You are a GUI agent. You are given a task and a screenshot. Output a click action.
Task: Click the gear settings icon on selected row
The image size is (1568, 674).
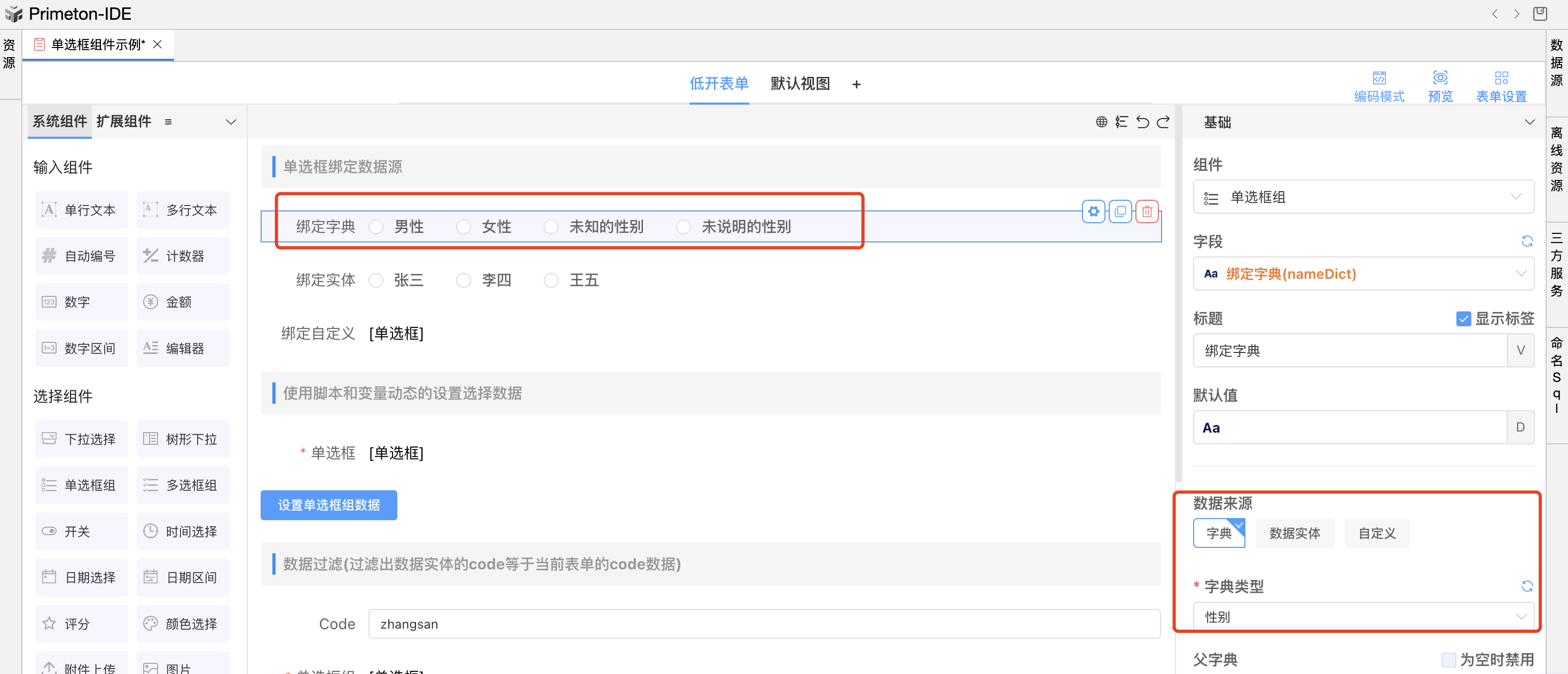tap(1093, 211)
